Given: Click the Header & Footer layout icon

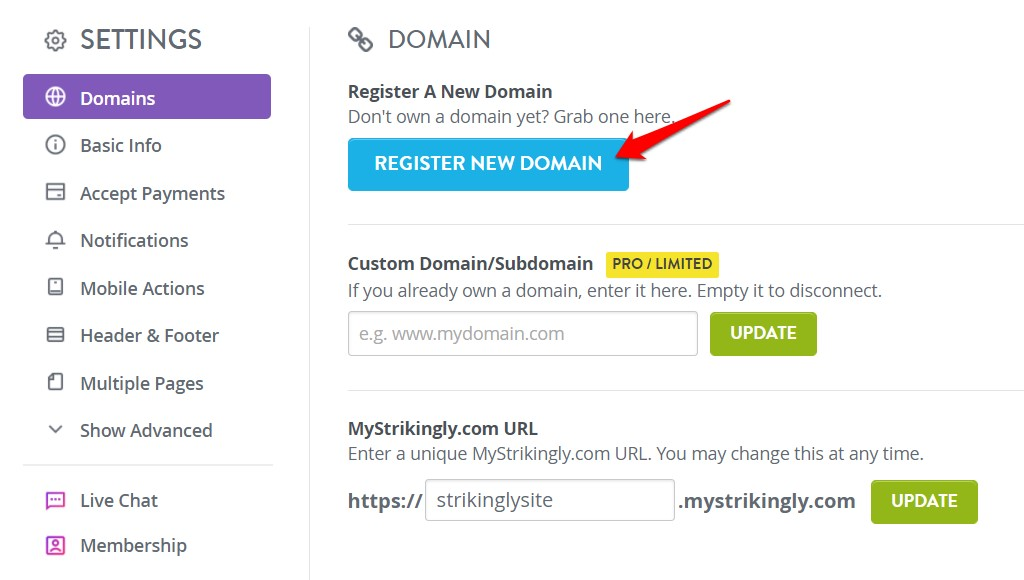Looking at the screenshot, I should pos(57,335).
